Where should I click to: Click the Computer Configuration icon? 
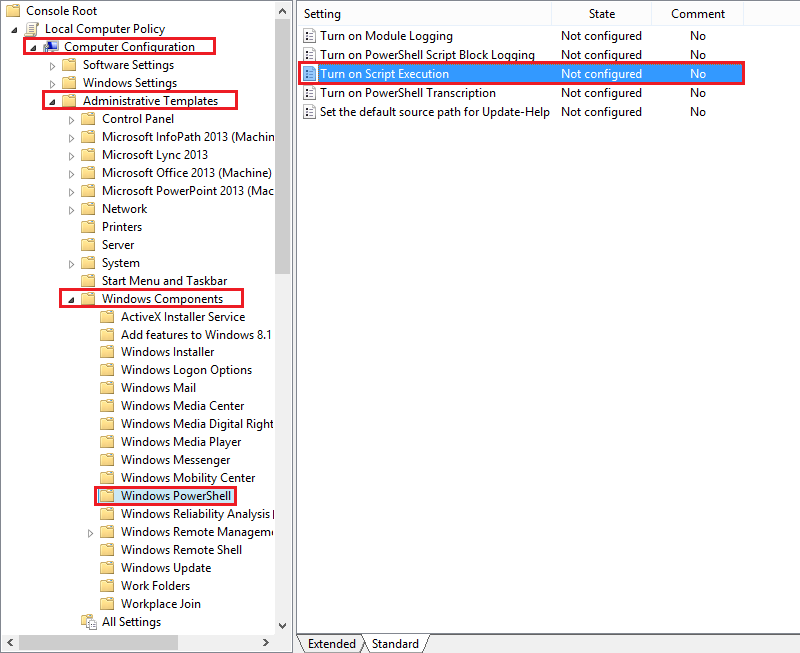[x=51, y=46]
